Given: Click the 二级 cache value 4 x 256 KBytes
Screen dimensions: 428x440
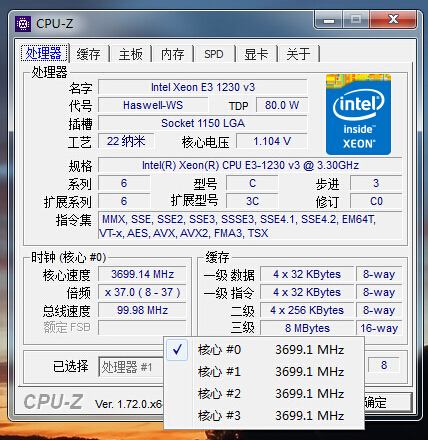Looking at the screenshot, I should coord(307,310).
